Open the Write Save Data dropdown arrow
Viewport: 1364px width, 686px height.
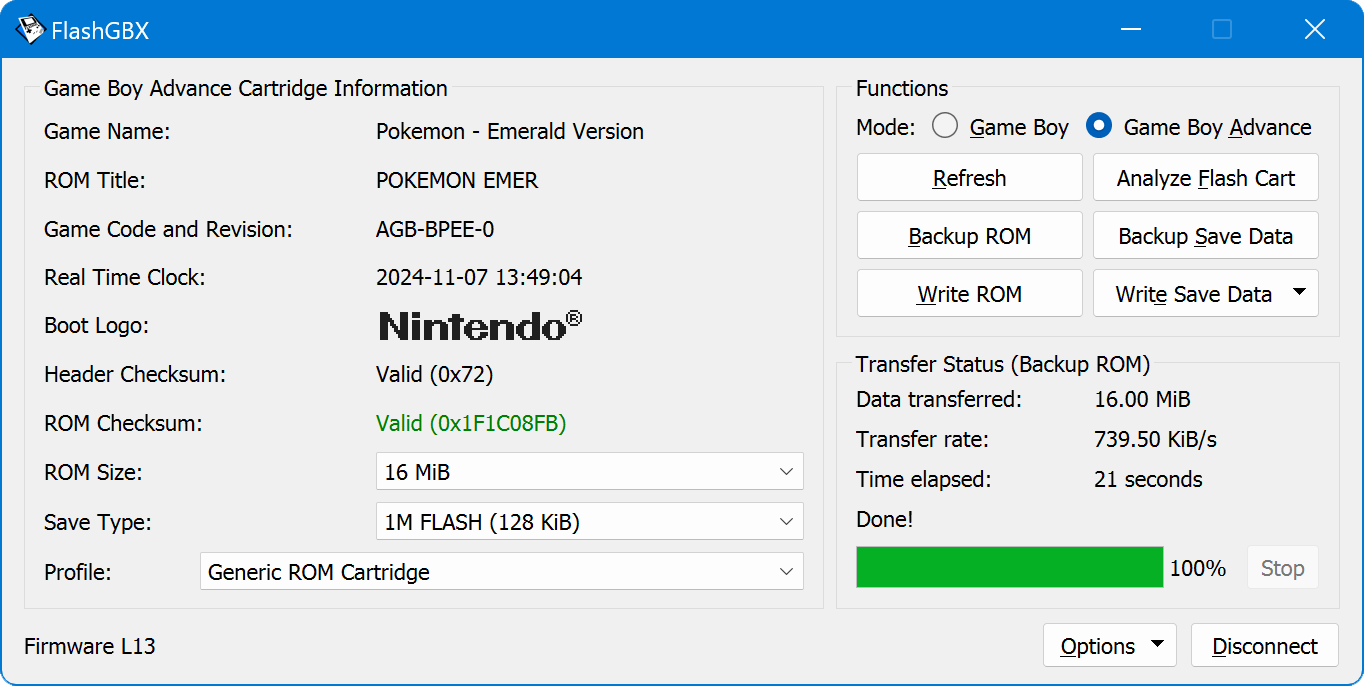tap(1299, 293)
